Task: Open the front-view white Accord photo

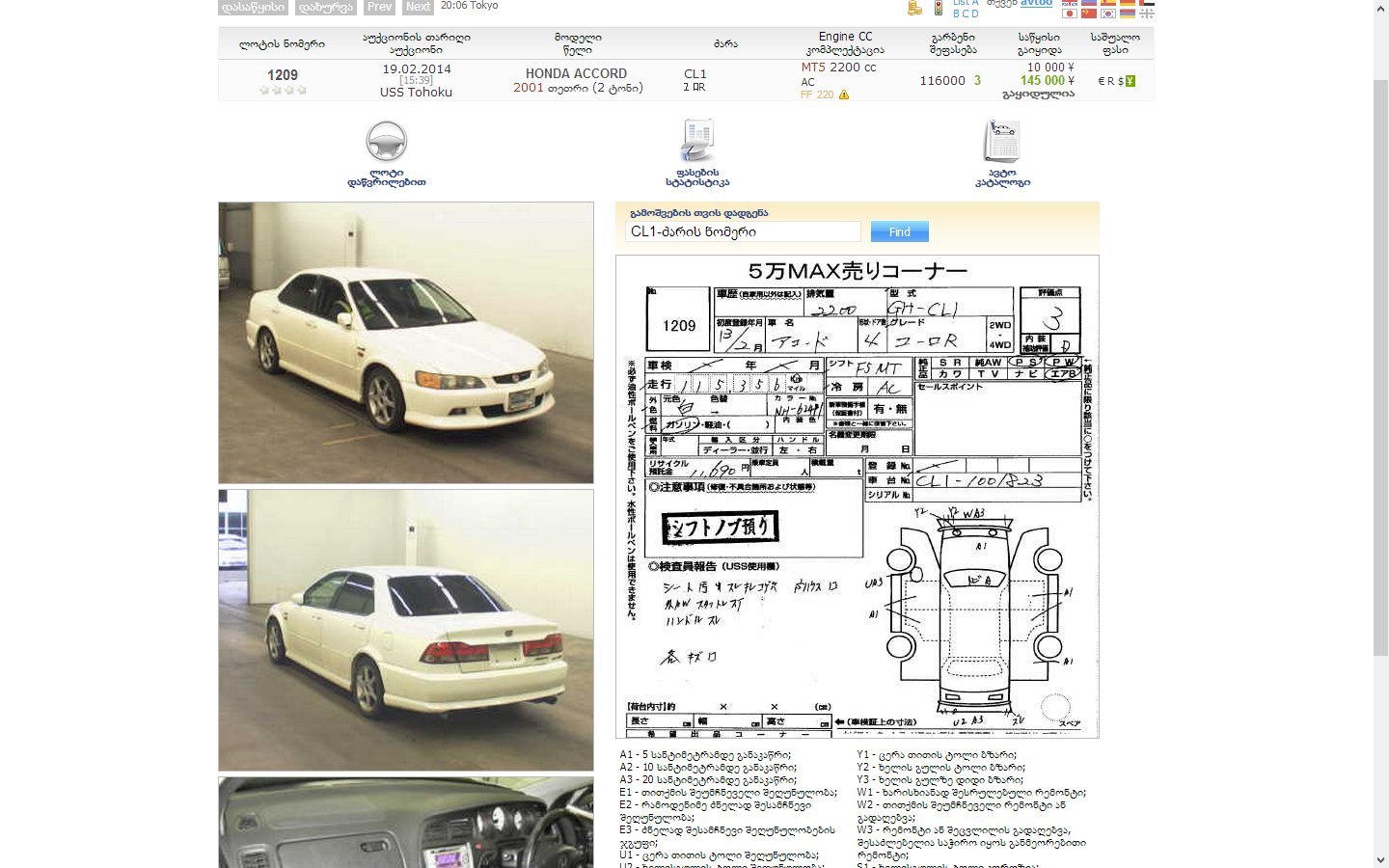Action: point(406,342)
